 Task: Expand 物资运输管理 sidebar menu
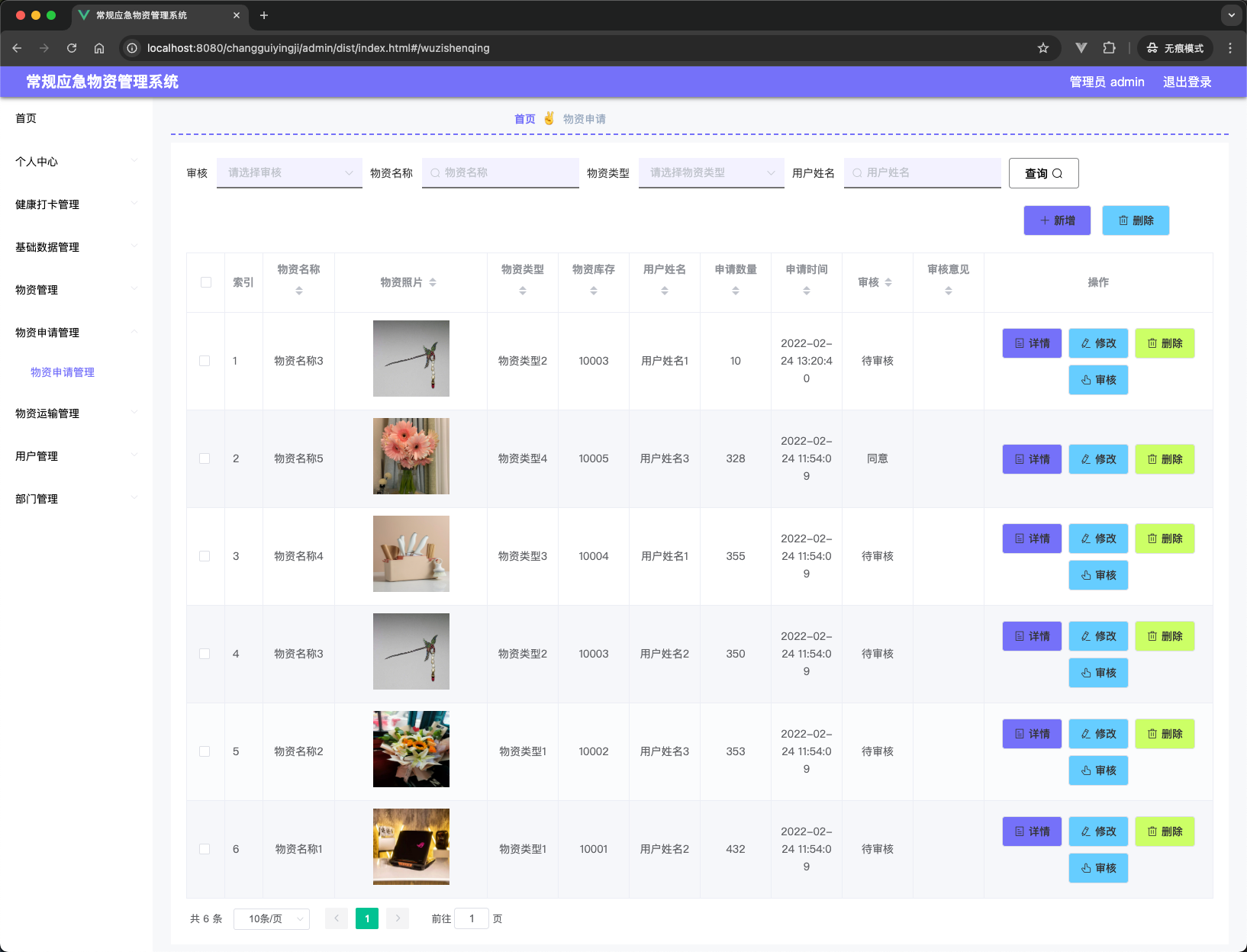(x=76, y=413)
